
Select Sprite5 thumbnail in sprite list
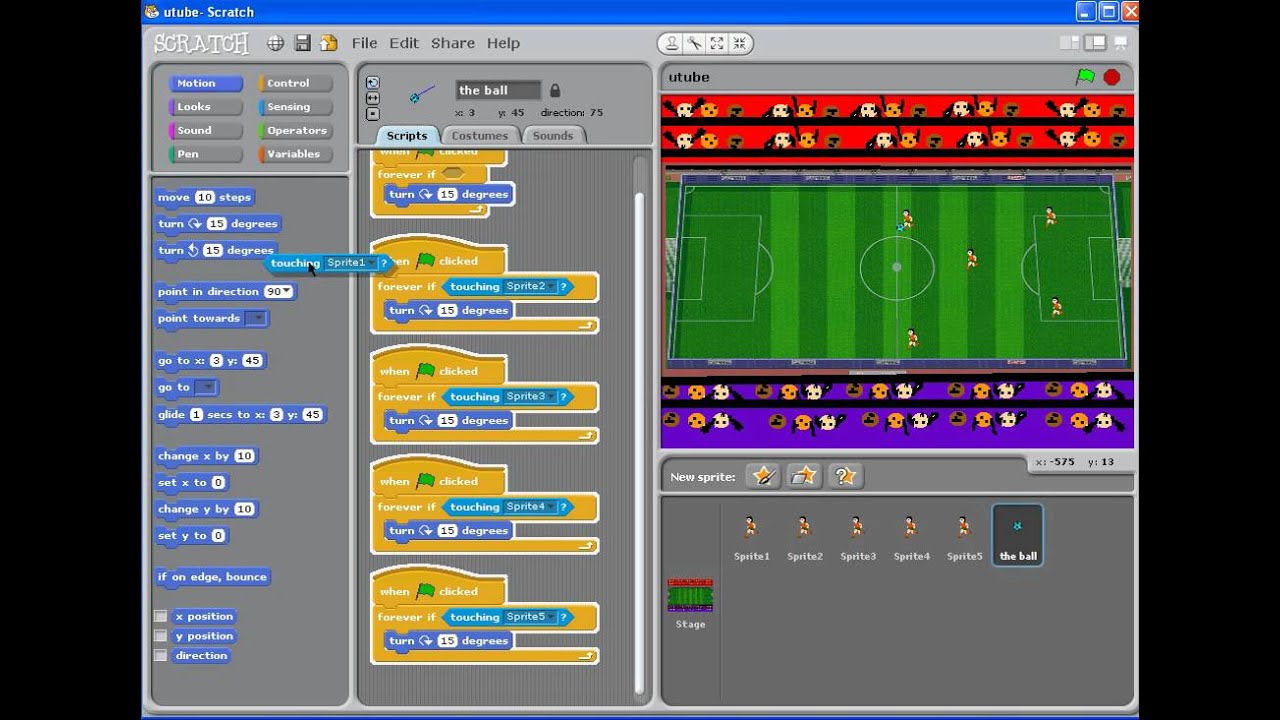pos(964,536)
